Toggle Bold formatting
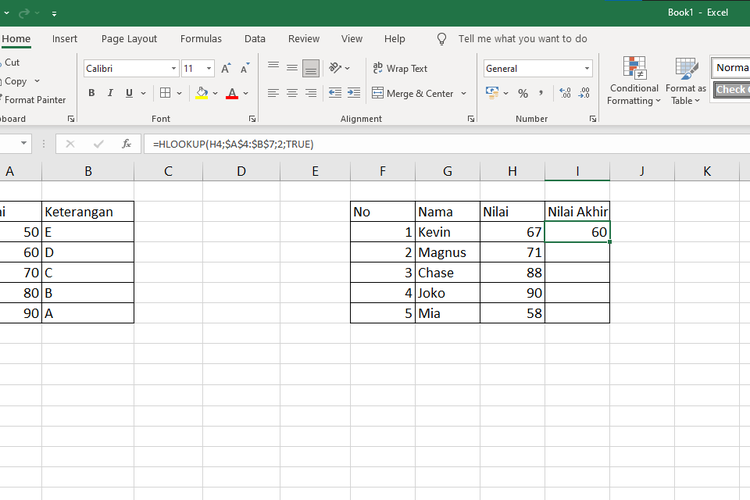Screen dimensions: 750x500 (92, 93)
